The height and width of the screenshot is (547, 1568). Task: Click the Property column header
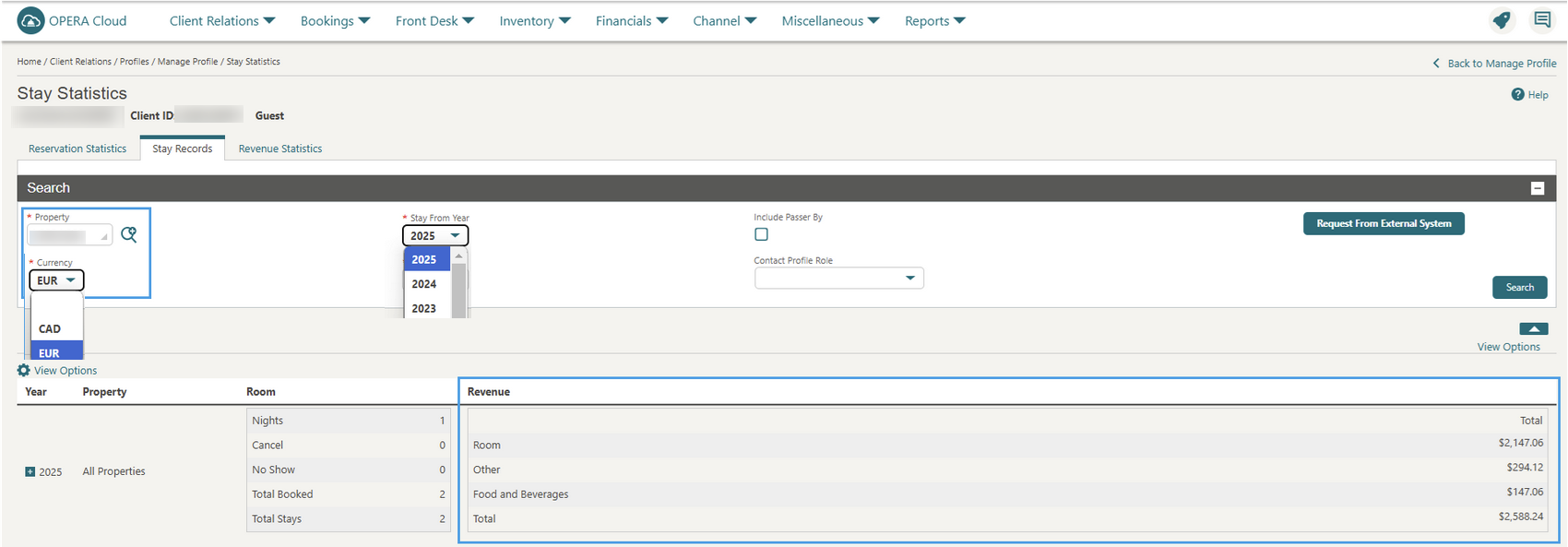[x=104, y=392]
